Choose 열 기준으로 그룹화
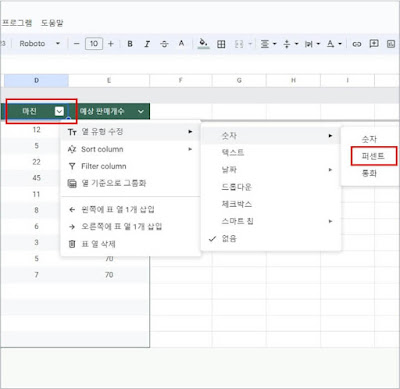The height and width of the screenshot is (389, 400). click(x=130, y=183)
